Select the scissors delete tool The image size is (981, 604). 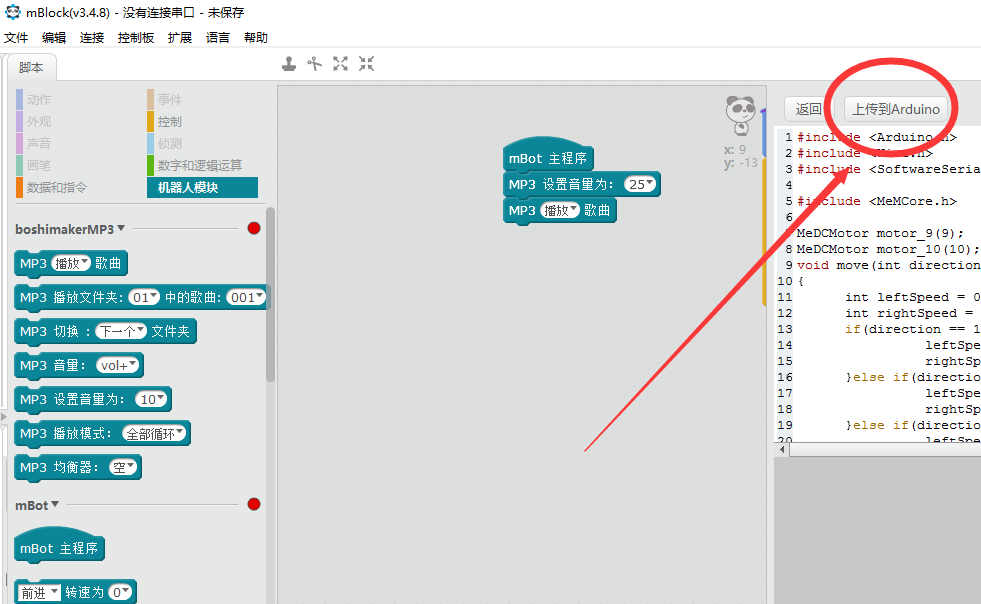pos(315,64)
